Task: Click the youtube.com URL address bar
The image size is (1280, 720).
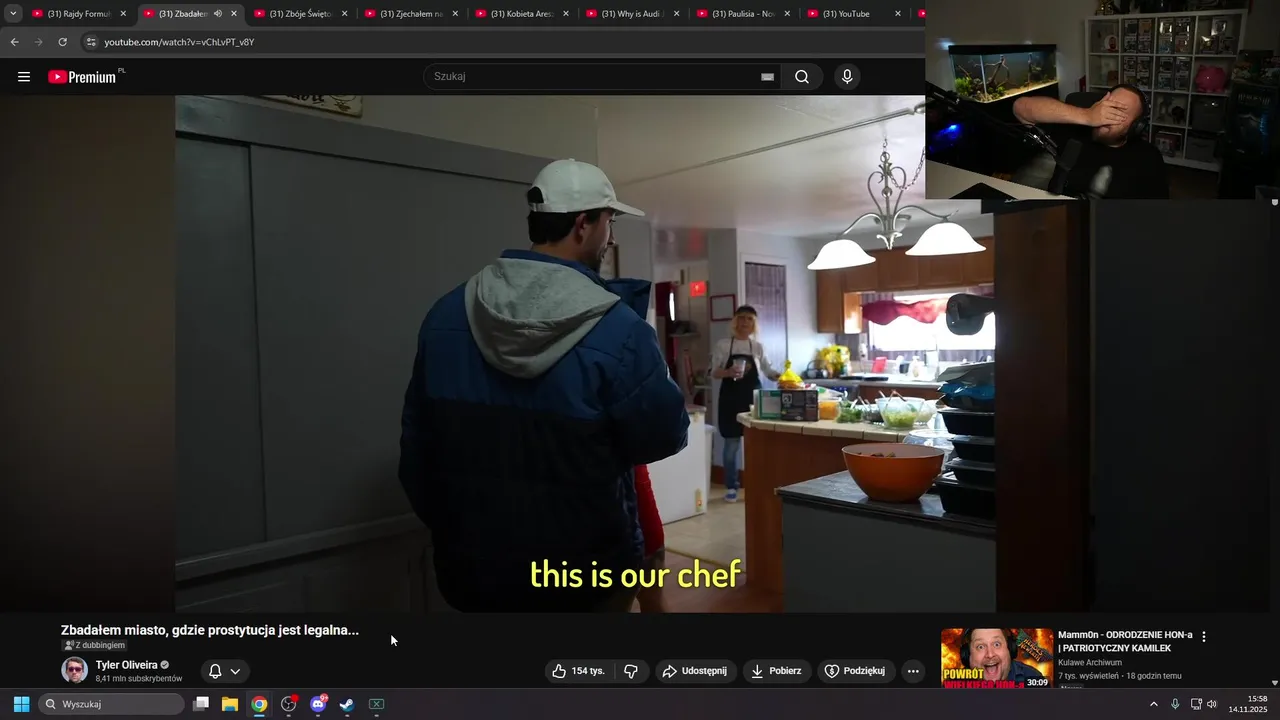Action: (x=180, y=42)
